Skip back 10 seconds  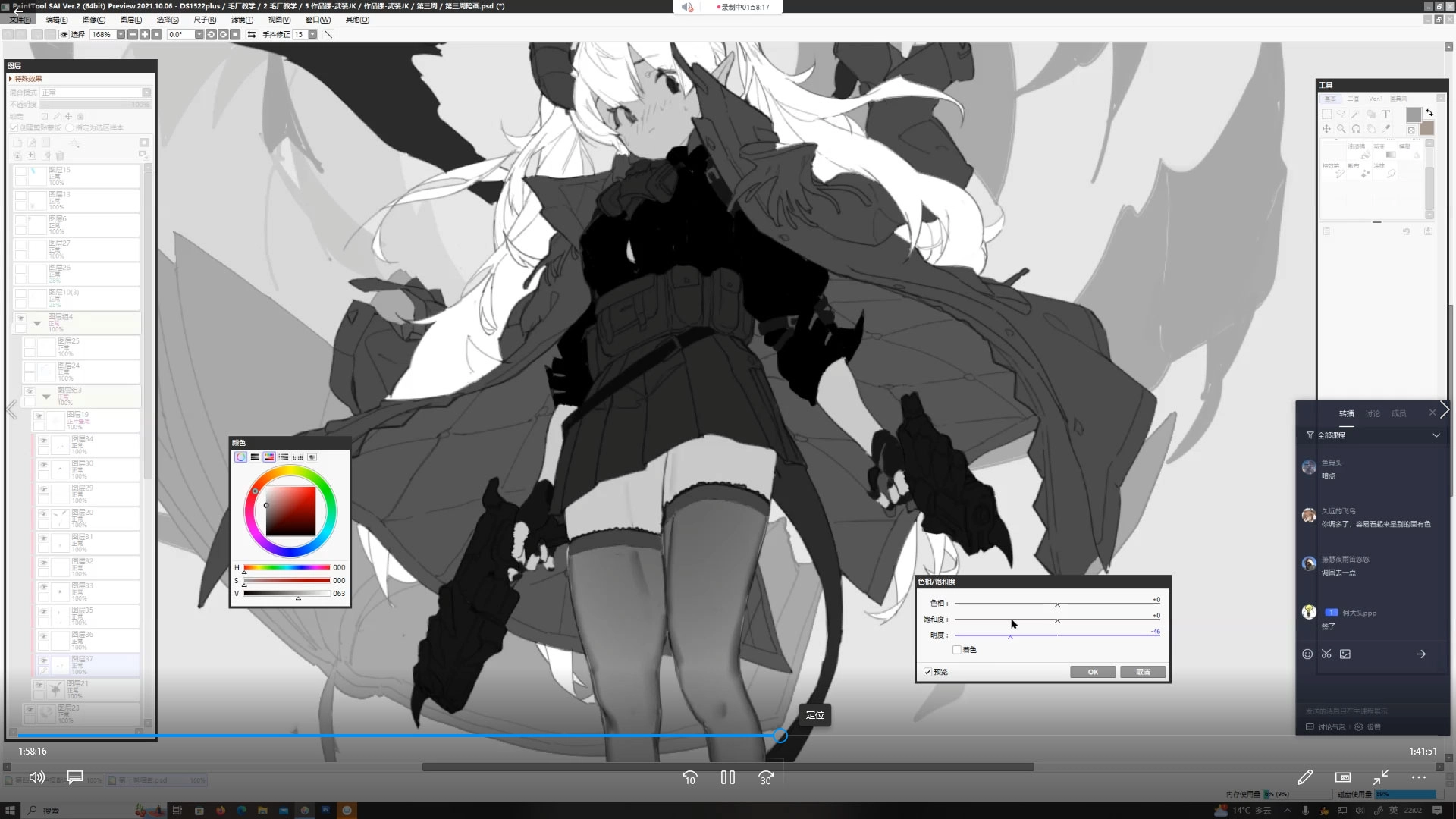pyautogui.click(x=689, y=777)
